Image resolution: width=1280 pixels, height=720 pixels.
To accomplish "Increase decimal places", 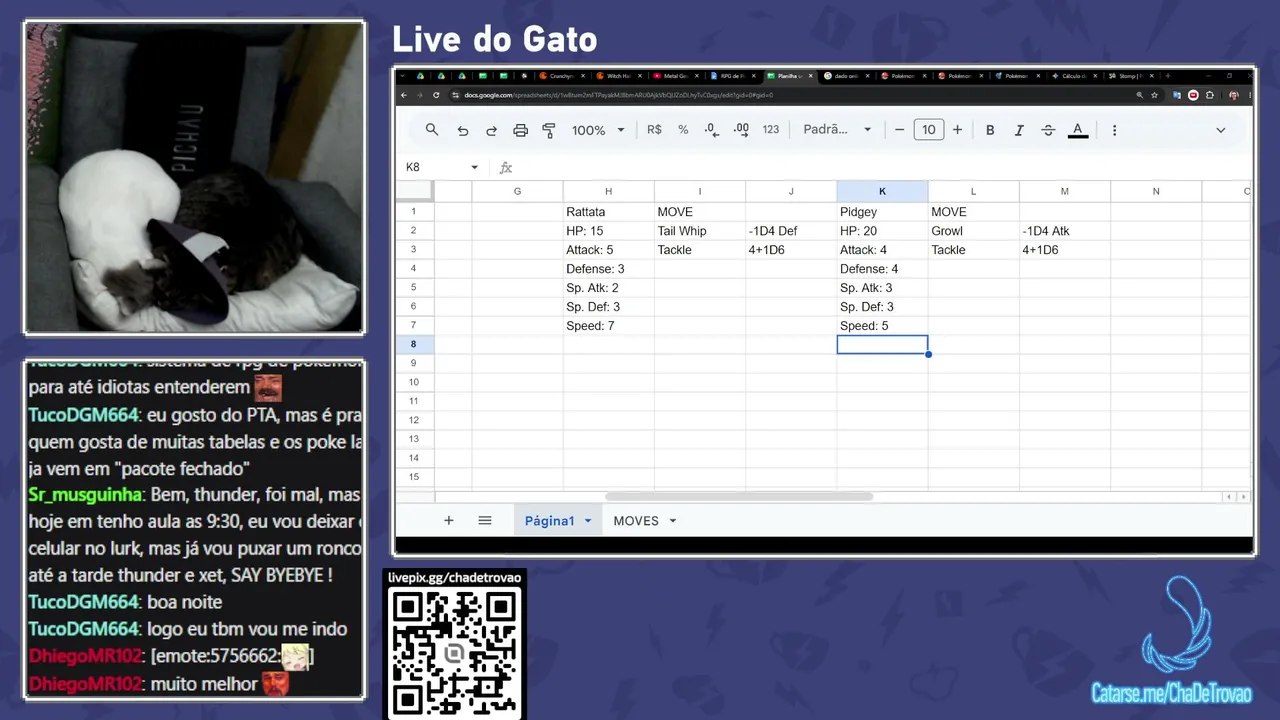I will coord(741,130).
